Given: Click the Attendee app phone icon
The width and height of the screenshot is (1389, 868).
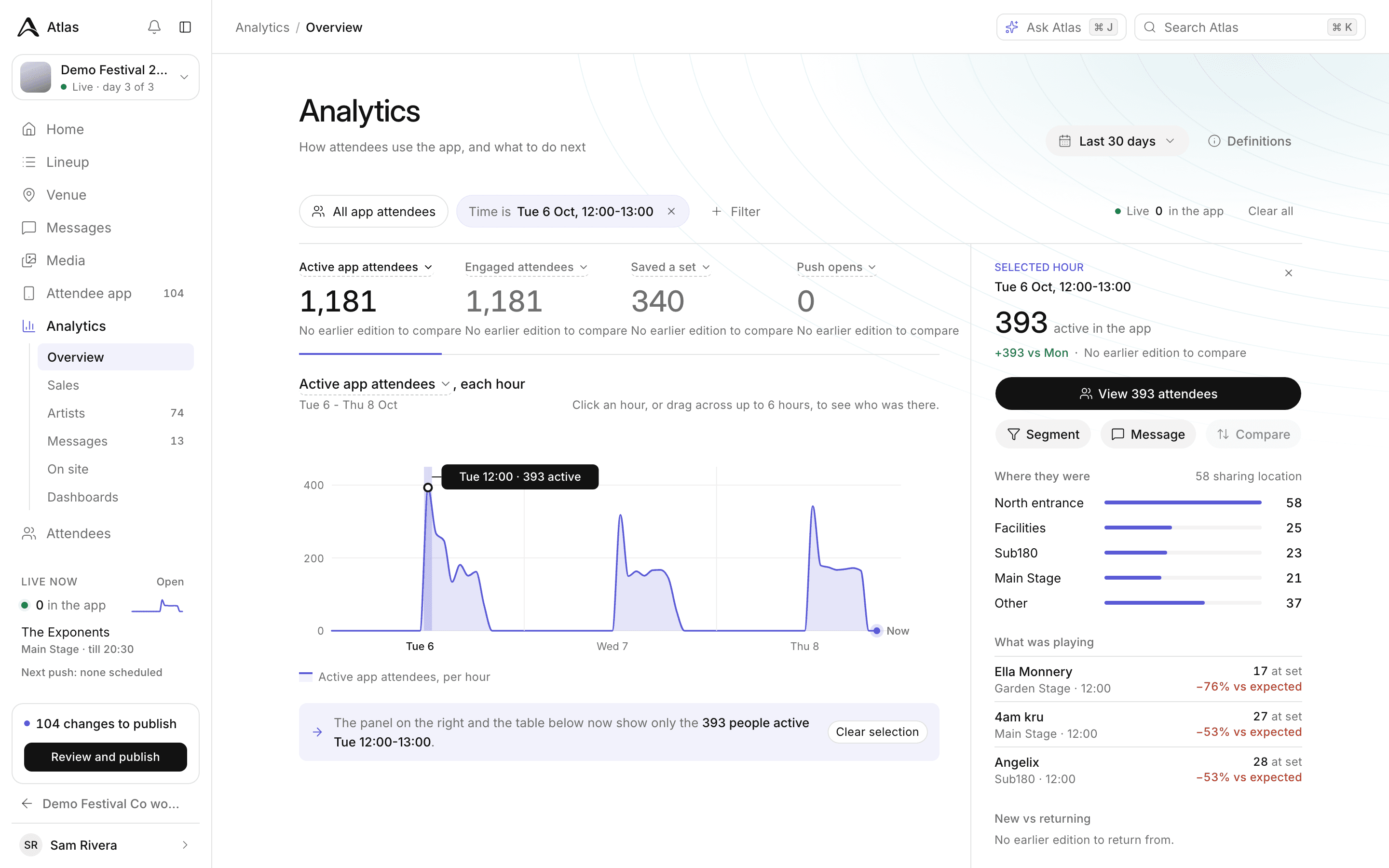Looking at the screenshot, I should (29, 293).
